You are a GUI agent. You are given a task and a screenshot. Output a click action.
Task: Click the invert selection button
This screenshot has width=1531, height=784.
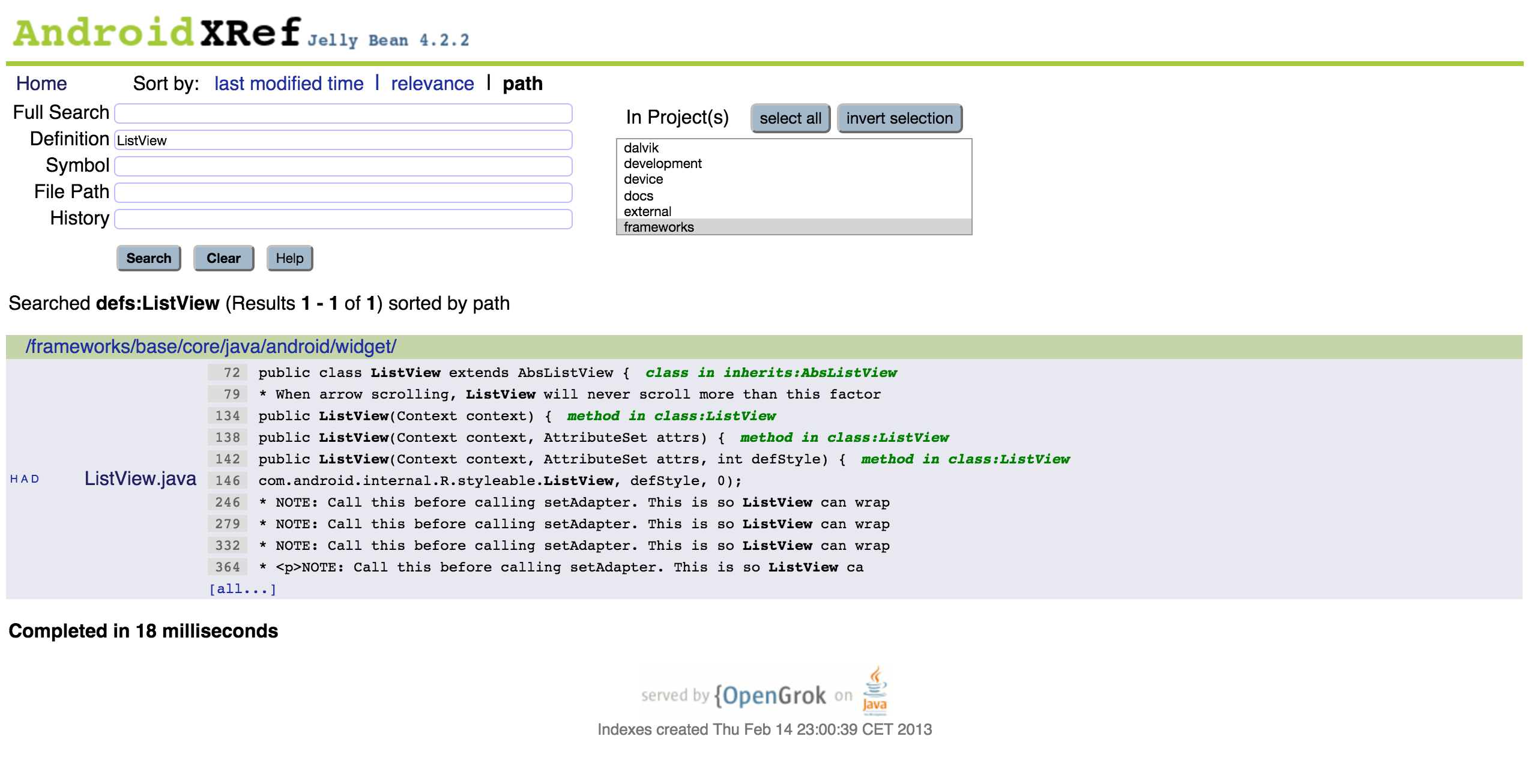point(897,118)
